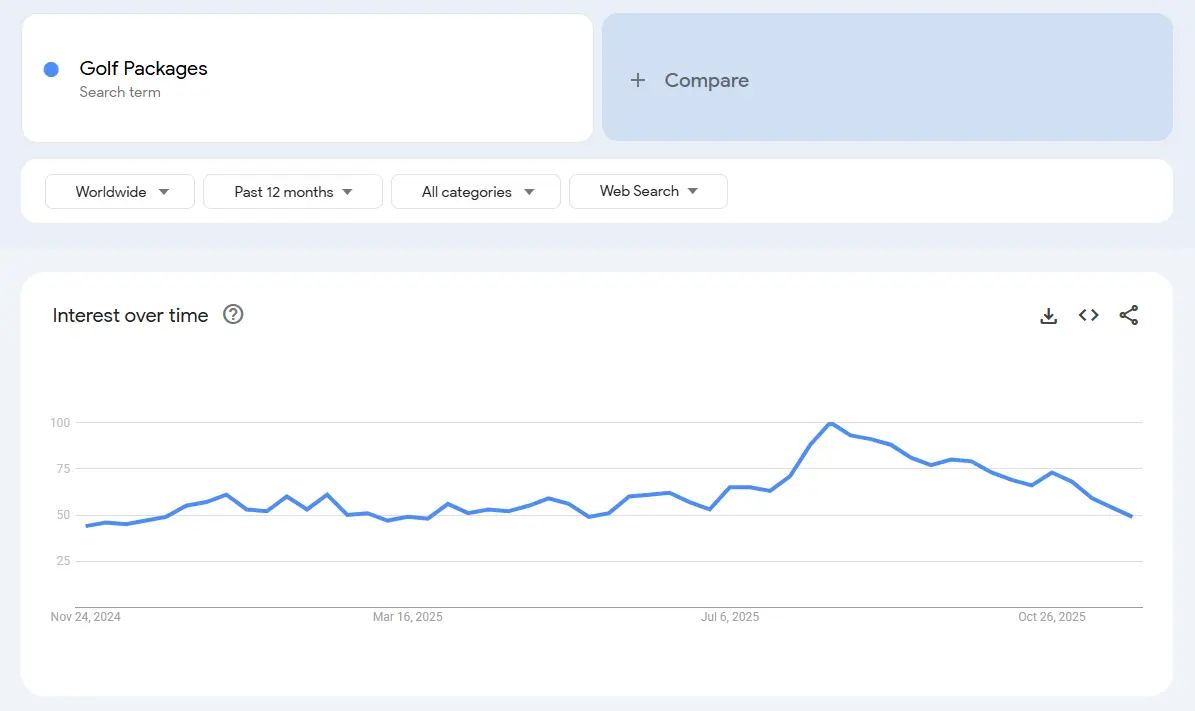Click the leftmost point of the trend line
The height and width of the screenshot is (711, 1195).
click(x=87, y=526)
